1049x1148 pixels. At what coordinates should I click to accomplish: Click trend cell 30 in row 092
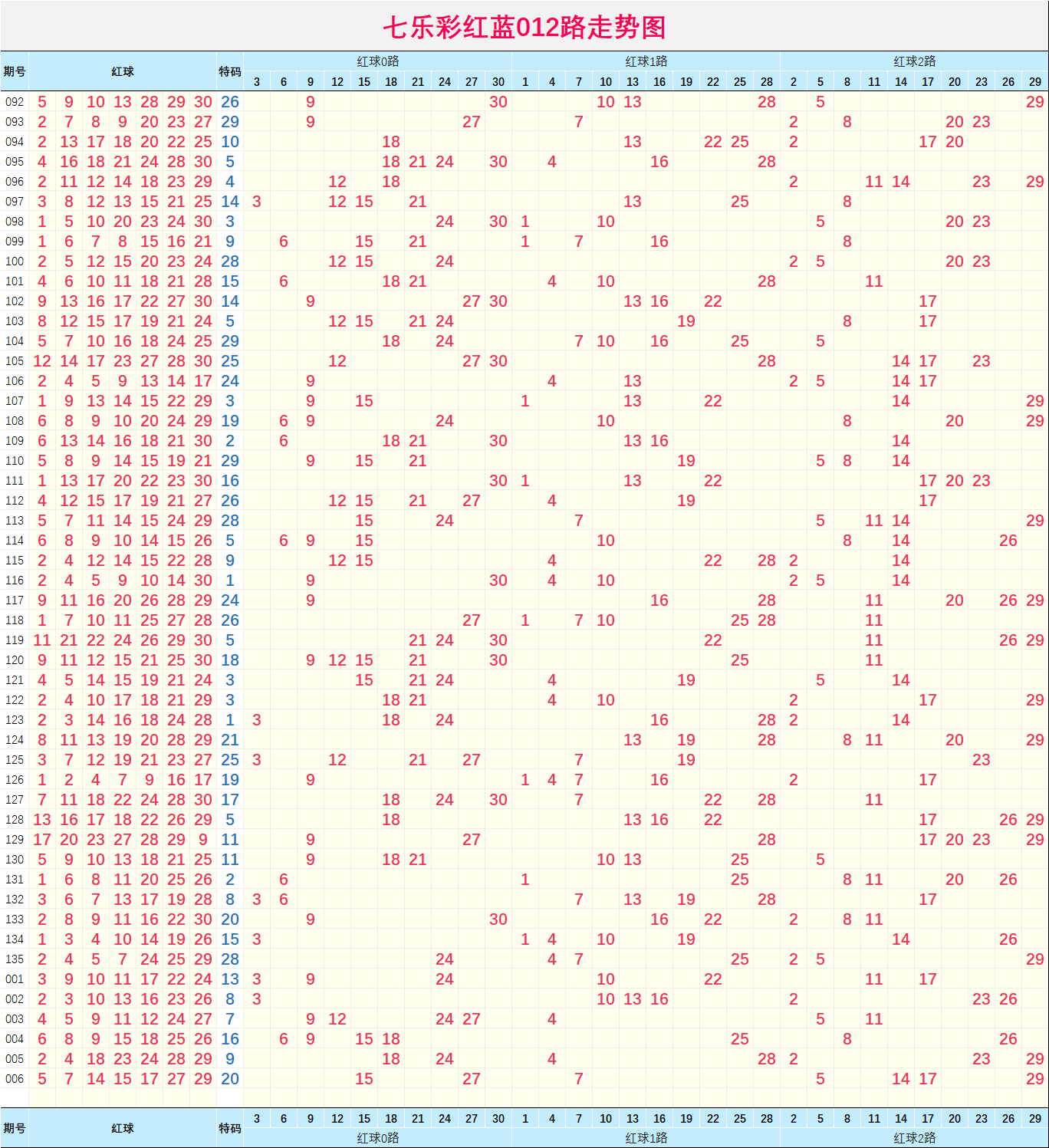pos(498,102)
